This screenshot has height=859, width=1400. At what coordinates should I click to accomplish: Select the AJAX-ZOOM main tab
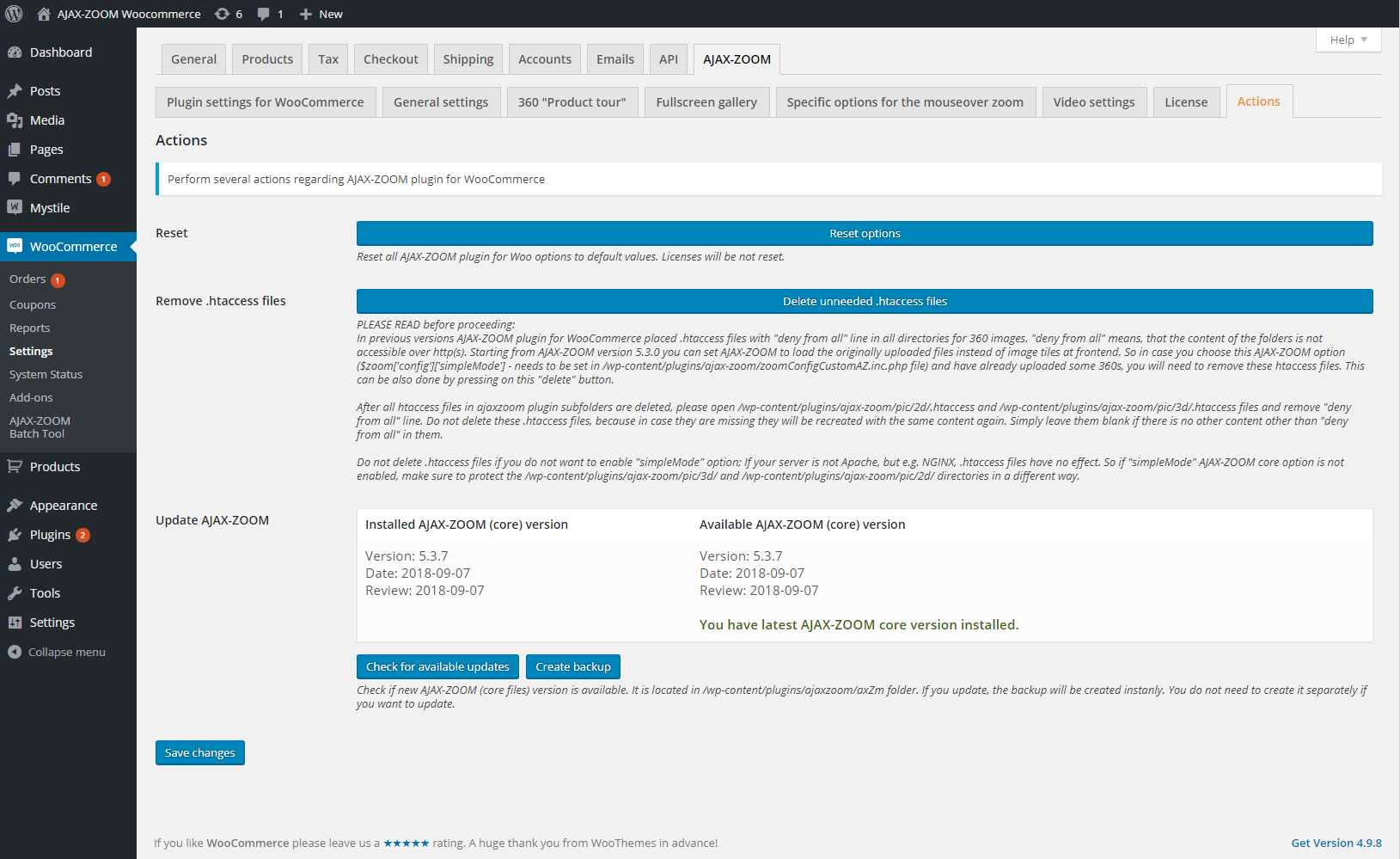coord(737,59)
